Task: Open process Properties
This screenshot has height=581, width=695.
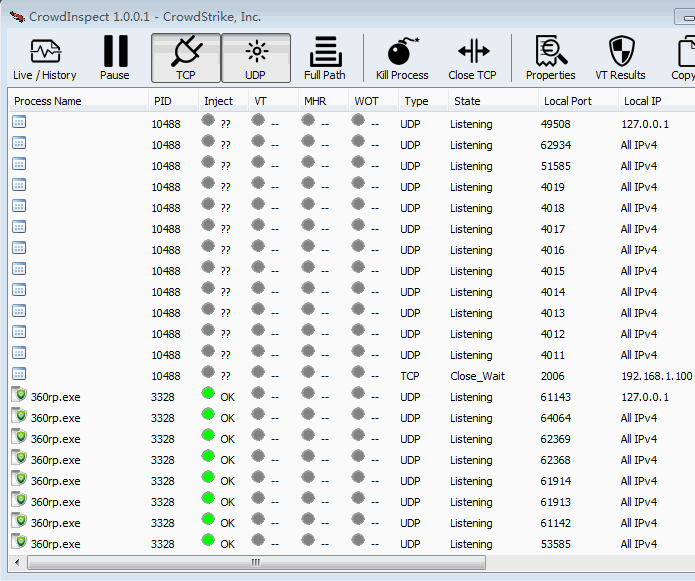Action: pos(550,58)
